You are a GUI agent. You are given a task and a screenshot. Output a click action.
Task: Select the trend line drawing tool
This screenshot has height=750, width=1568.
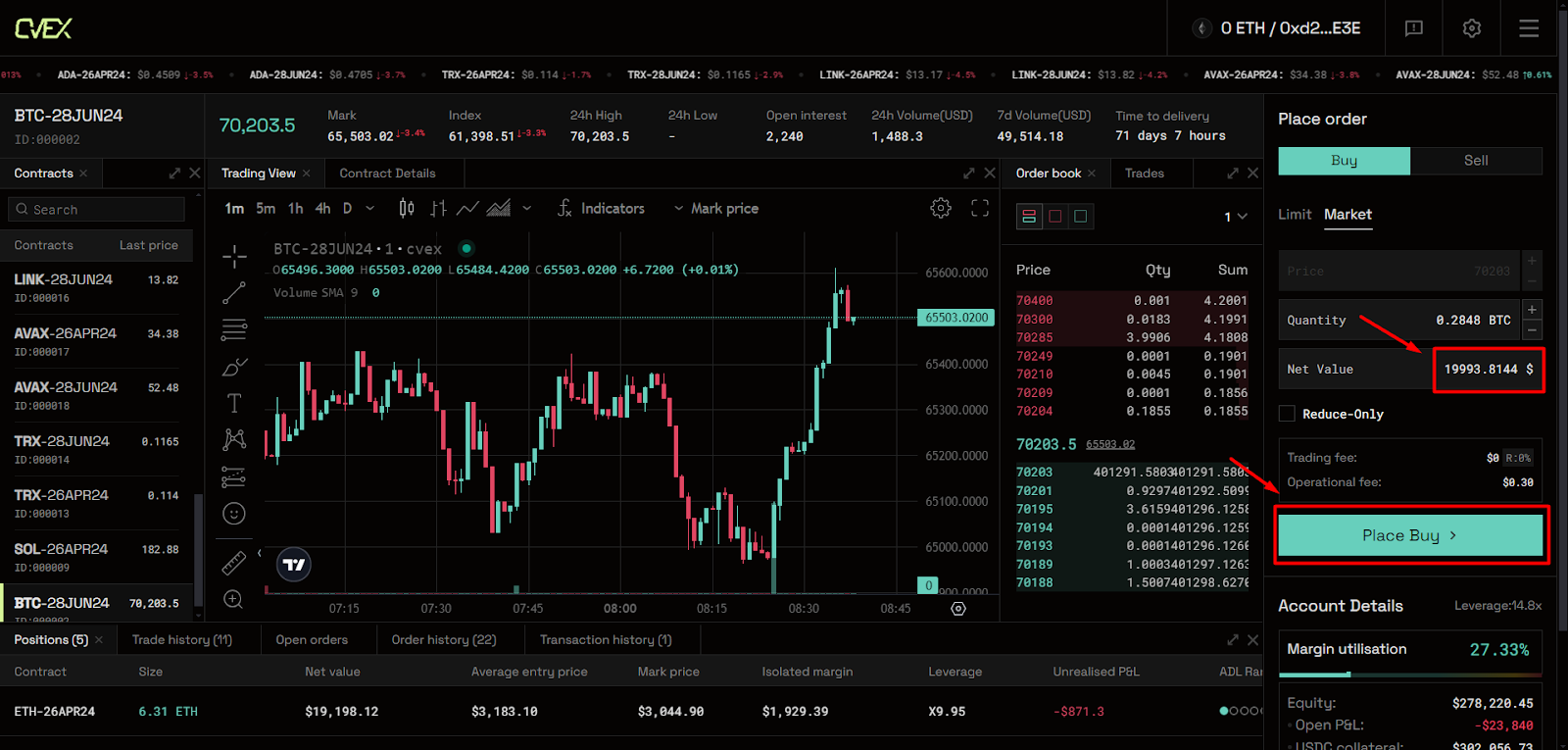point(234,293)
